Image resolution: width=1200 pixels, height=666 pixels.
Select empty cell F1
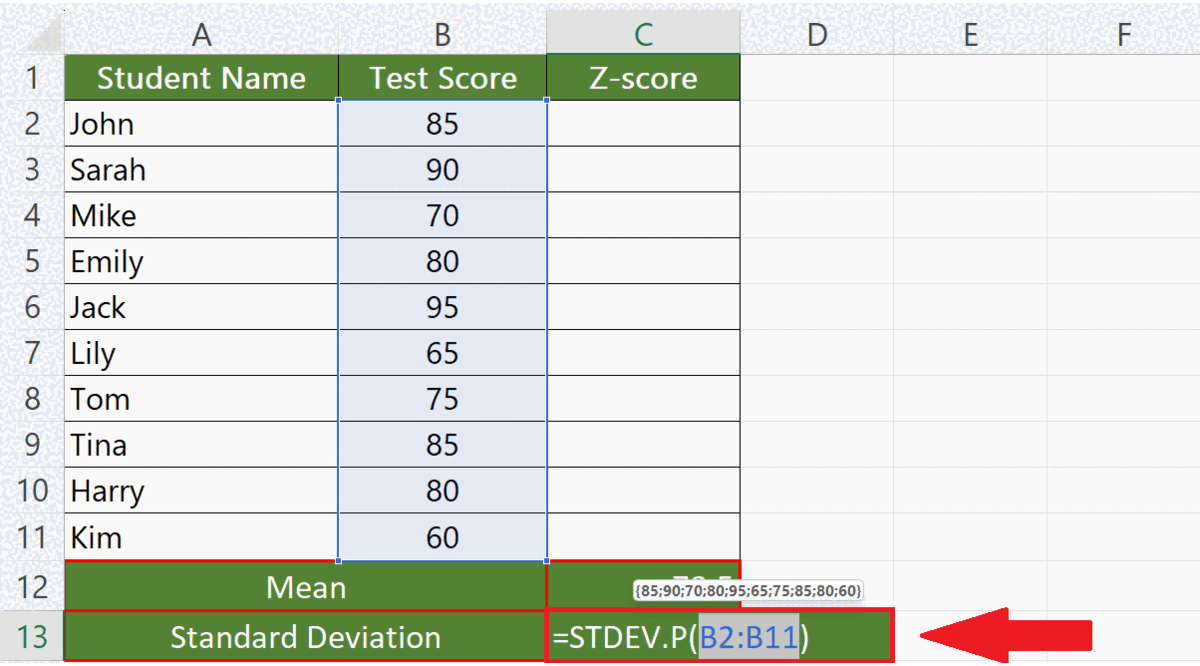coord(1124,77)
